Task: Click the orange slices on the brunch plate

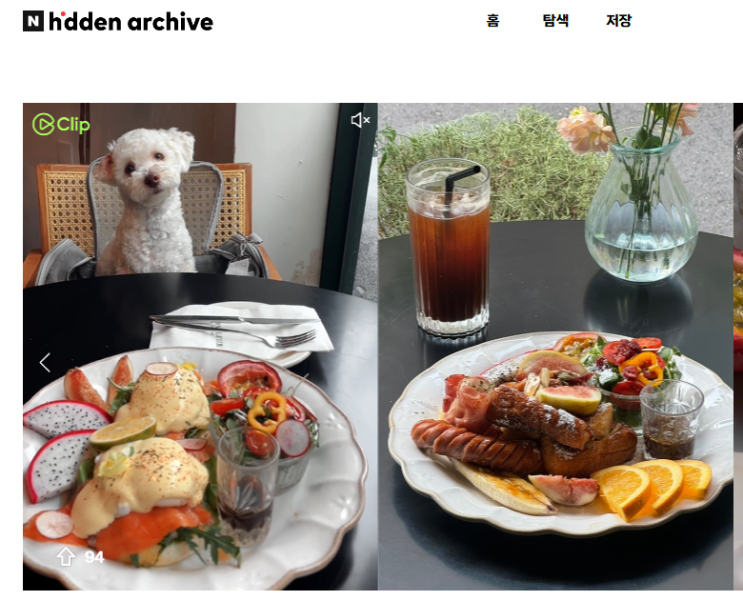Action: (652, 488)
